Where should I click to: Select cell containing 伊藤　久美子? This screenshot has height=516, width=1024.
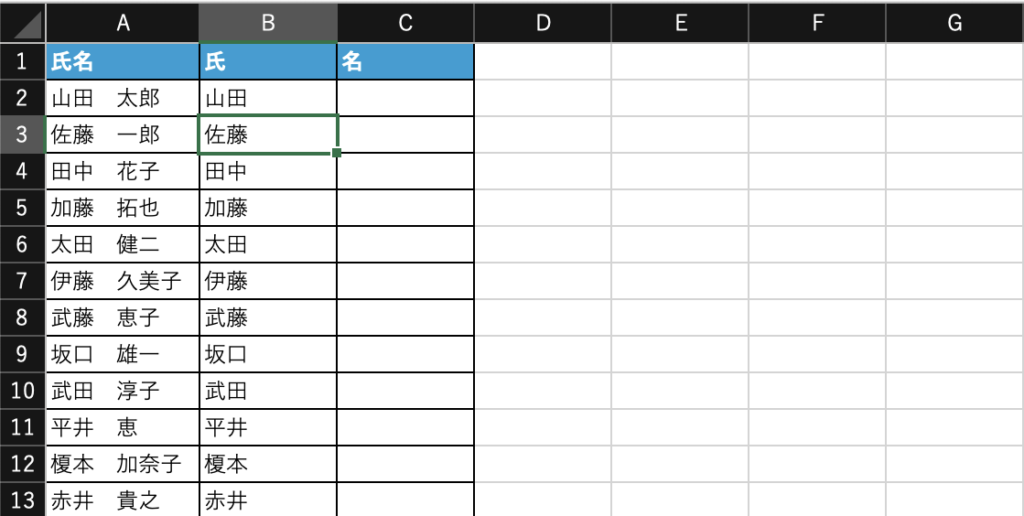click(123, 281)
